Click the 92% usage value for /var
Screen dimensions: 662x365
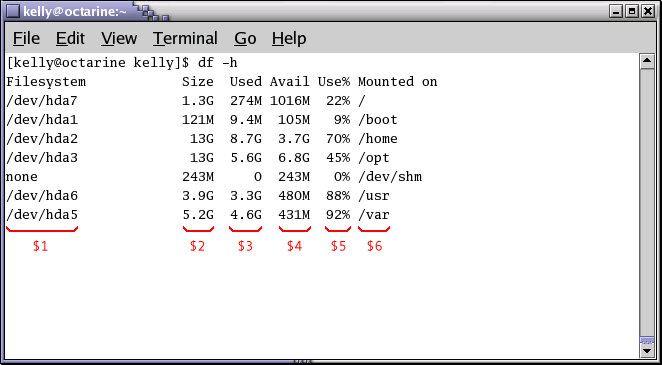(338, 215)
